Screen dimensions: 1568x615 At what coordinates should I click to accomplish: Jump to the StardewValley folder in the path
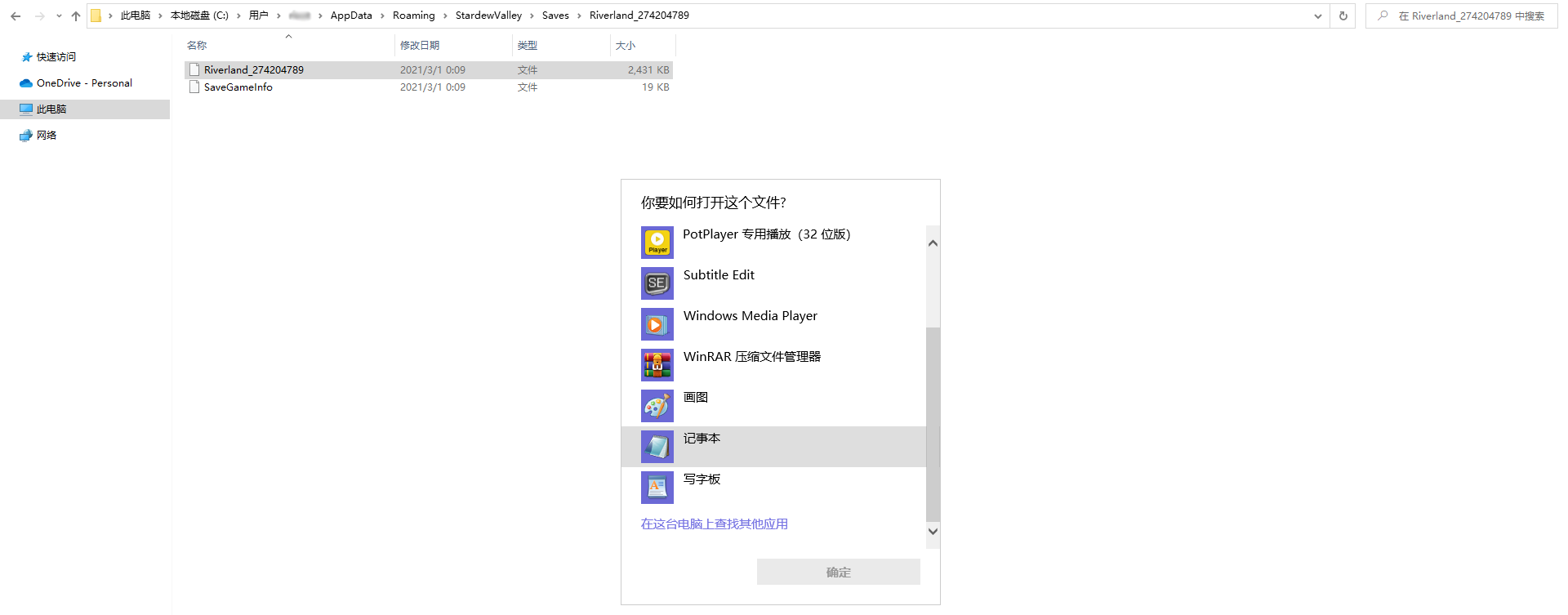488,16
